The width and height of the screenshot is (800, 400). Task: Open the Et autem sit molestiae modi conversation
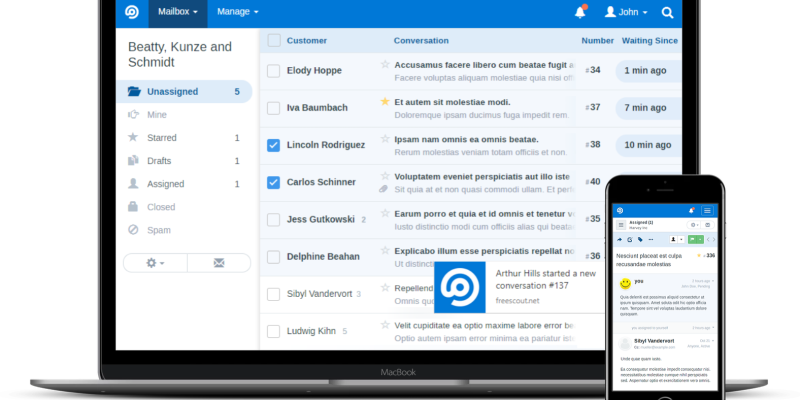click(x=453, y=102)
